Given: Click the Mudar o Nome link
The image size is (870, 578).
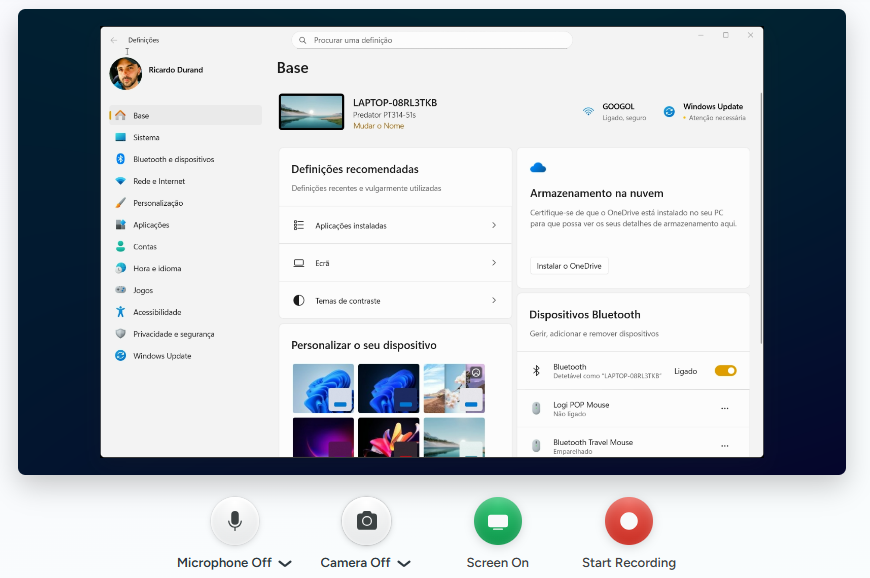Looking at the screenshot, I should pos(378,126).
